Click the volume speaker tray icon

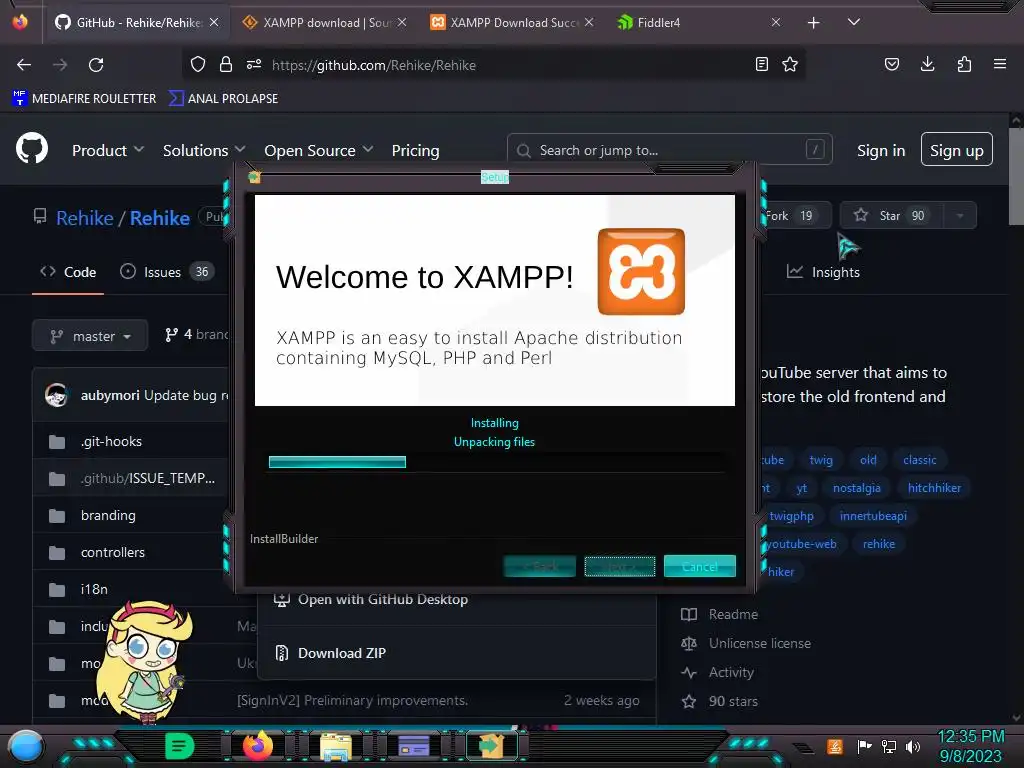click(x=913, y=746)
